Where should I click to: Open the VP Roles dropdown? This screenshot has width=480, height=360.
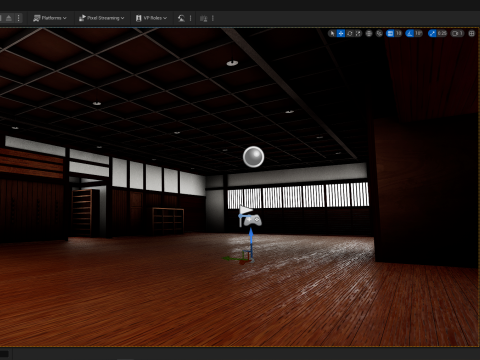tap(151, 18)
